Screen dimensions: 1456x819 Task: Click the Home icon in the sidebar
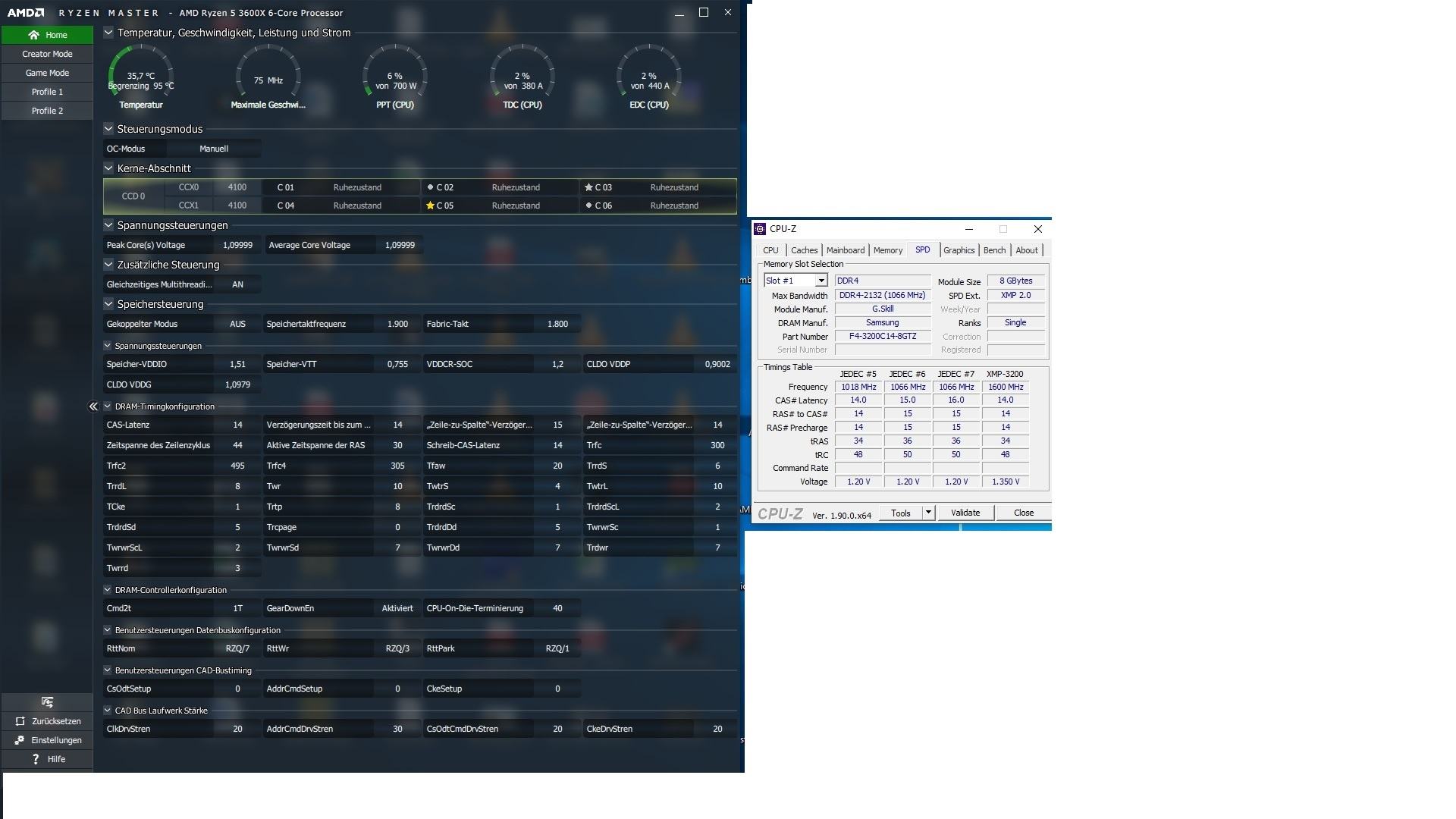tap(33, 35)
